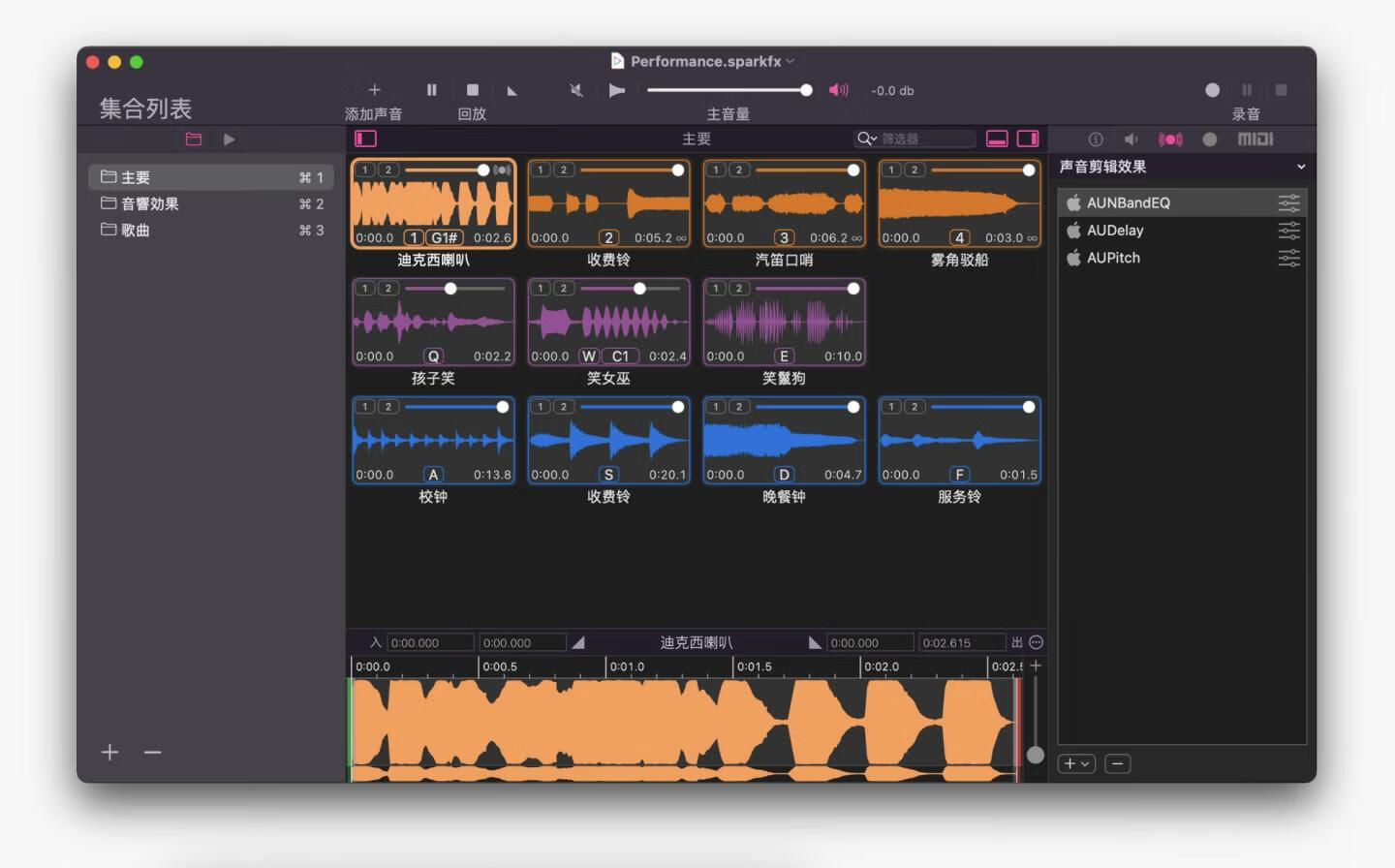Screen dimensions: 1395x868
Task: Open the MIDI settings panel icon
Action: (x=1255, y=139)
